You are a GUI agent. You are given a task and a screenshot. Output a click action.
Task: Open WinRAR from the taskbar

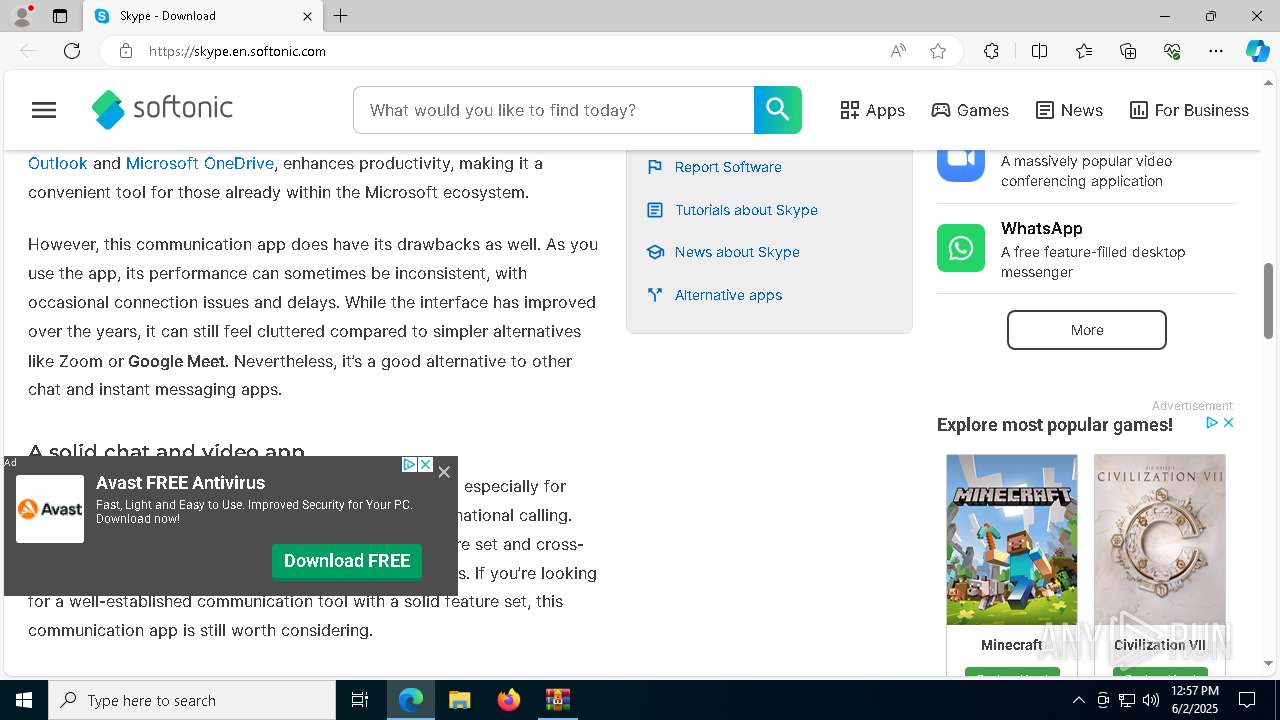(557, 700)
